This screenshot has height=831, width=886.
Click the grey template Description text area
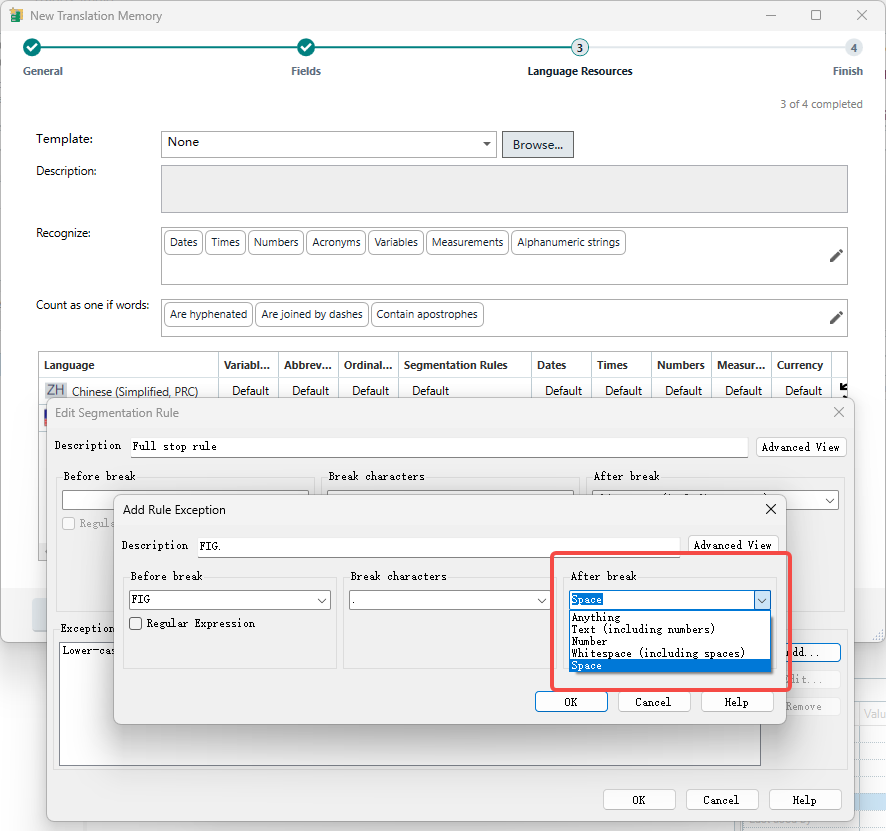click(x=504, y=189)
